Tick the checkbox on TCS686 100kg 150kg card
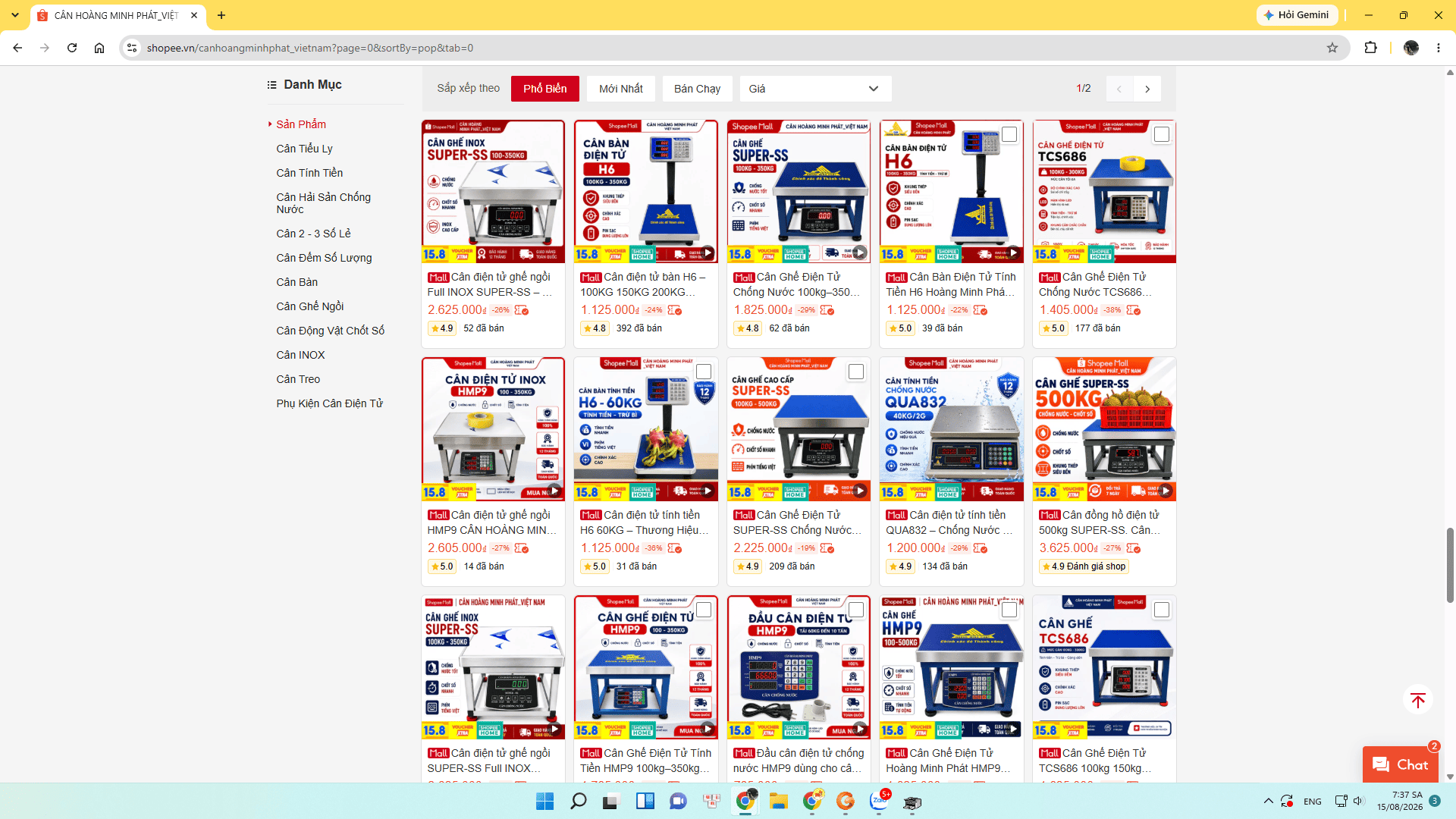This screenshot has height=819, width=1456. (1162, 610)
